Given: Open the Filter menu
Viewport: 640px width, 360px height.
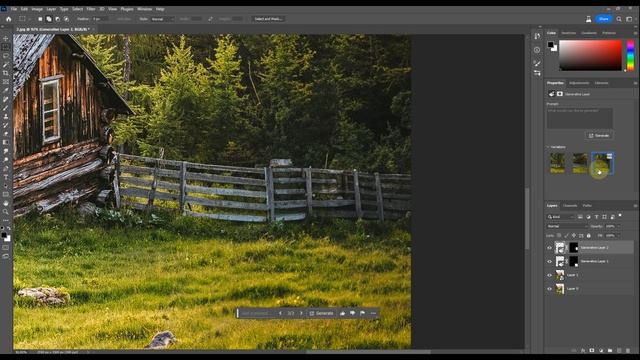Looking at the screenshot, I should (x=91, y=9).
